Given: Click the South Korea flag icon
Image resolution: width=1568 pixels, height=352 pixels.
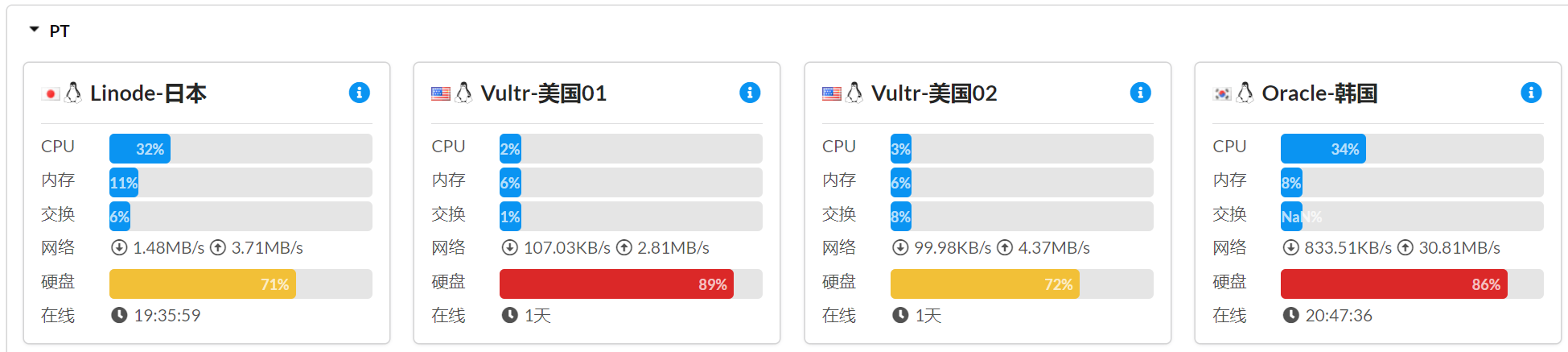Looking at the screenshot, I should coord(1222,94).
